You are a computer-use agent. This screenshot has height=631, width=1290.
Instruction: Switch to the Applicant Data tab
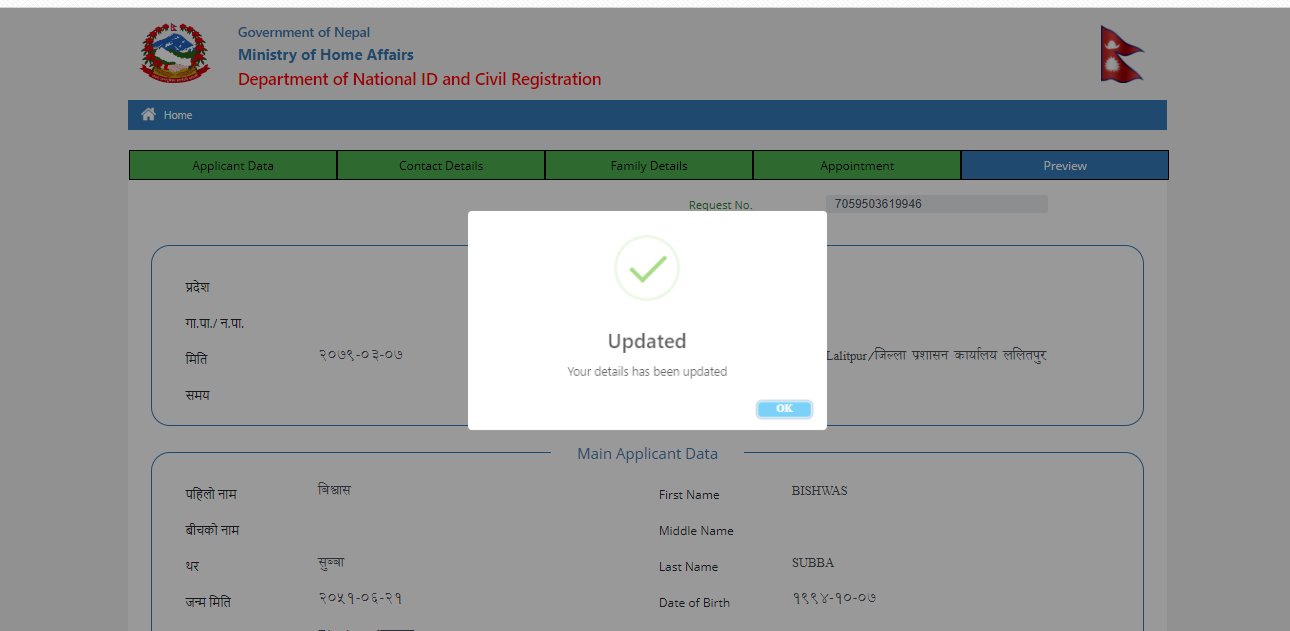tap(232, 165)
